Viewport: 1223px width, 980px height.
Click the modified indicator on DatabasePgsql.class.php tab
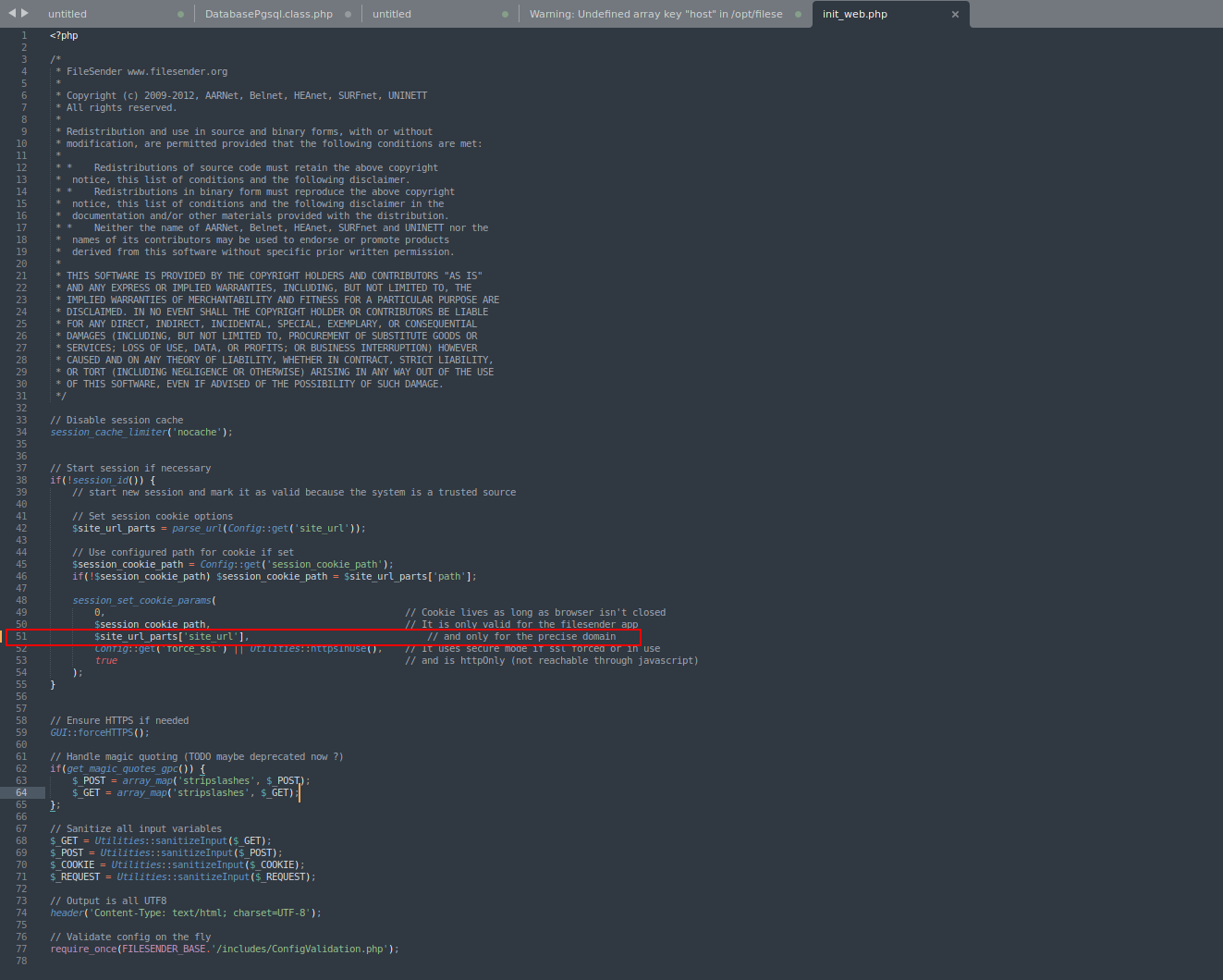coord(346,14)
